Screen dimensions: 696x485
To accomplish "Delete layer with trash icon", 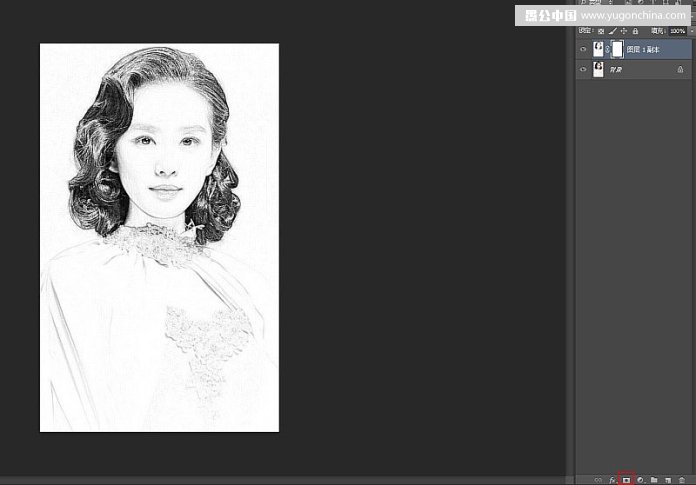I will pos(682,480).
